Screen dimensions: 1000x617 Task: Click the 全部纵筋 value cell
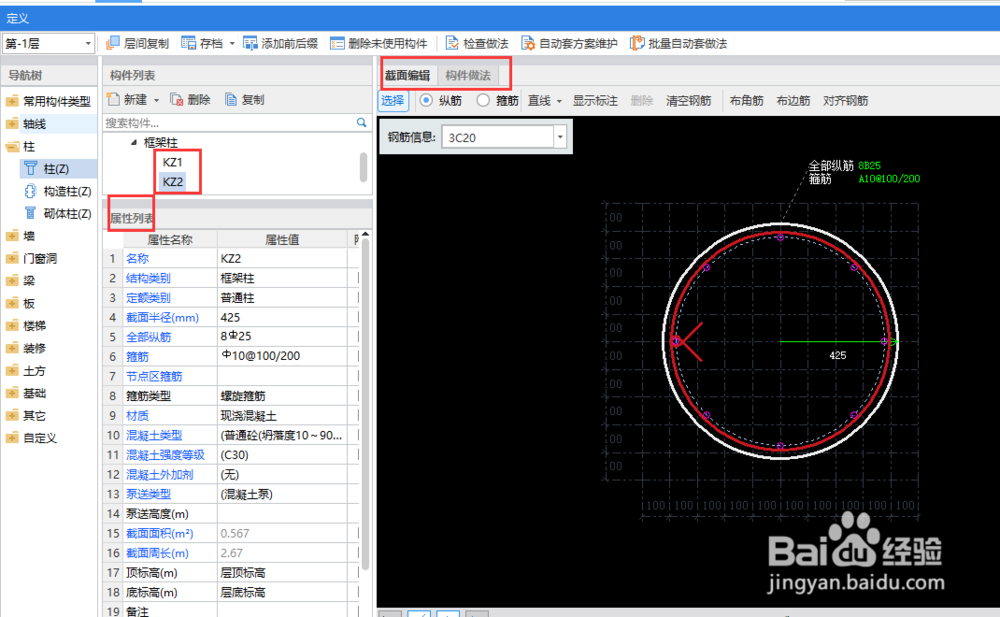(x=283, y=336)
